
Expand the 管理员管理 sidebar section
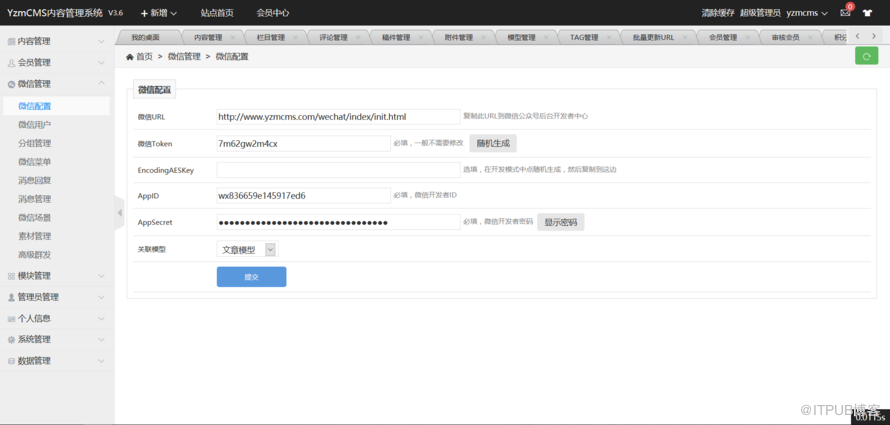(55, 297)
